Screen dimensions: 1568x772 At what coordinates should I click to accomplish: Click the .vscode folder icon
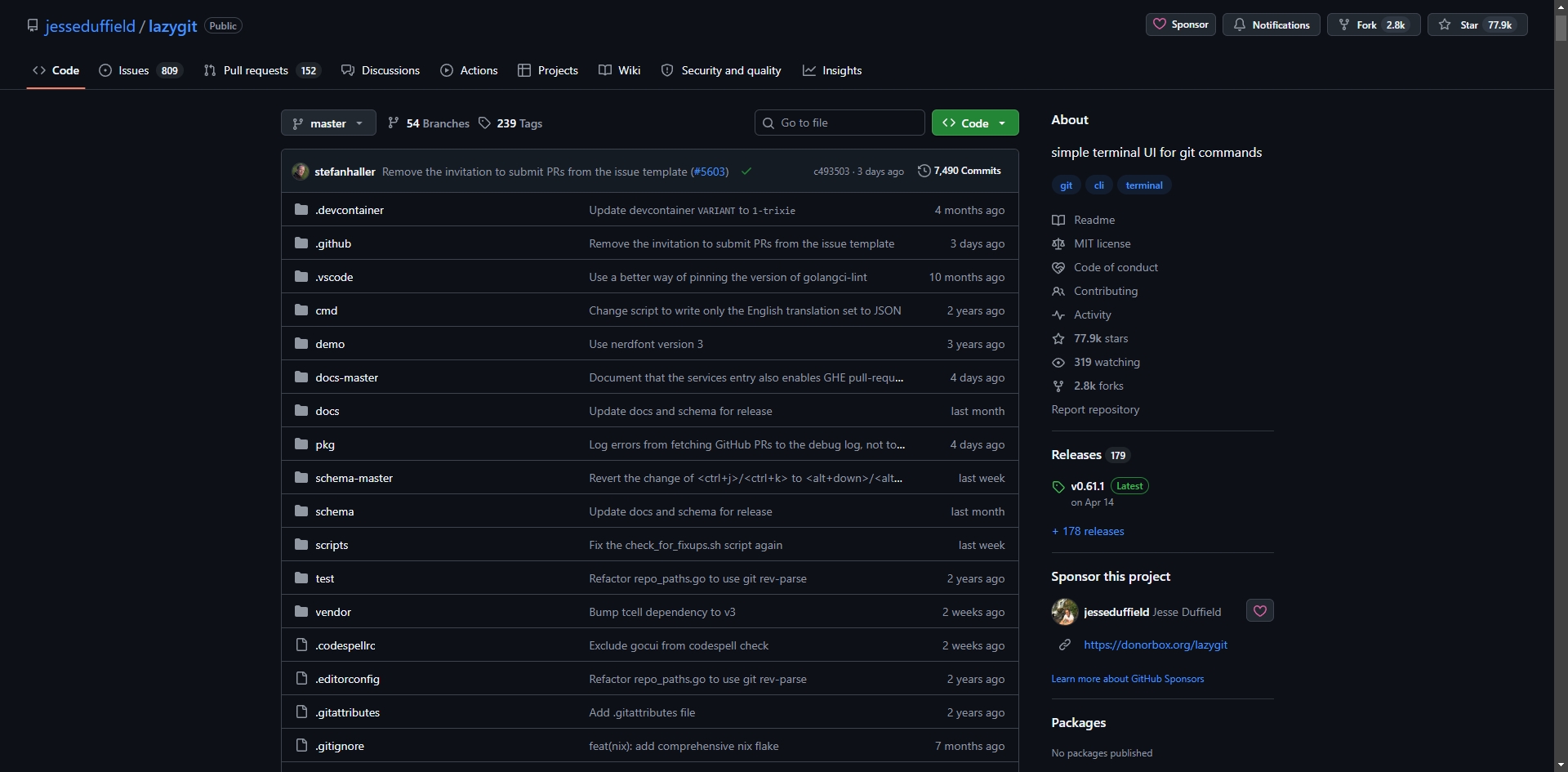pyautogui.click(x=301, y=277)
